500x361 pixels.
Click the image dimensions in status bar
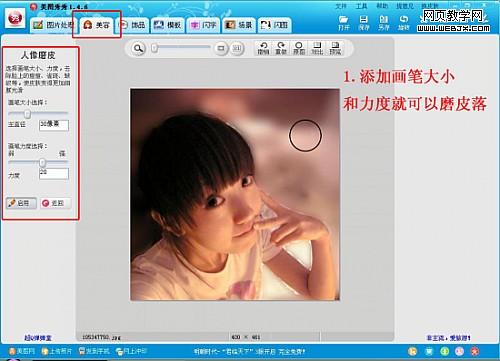click(x=246, y=337)
